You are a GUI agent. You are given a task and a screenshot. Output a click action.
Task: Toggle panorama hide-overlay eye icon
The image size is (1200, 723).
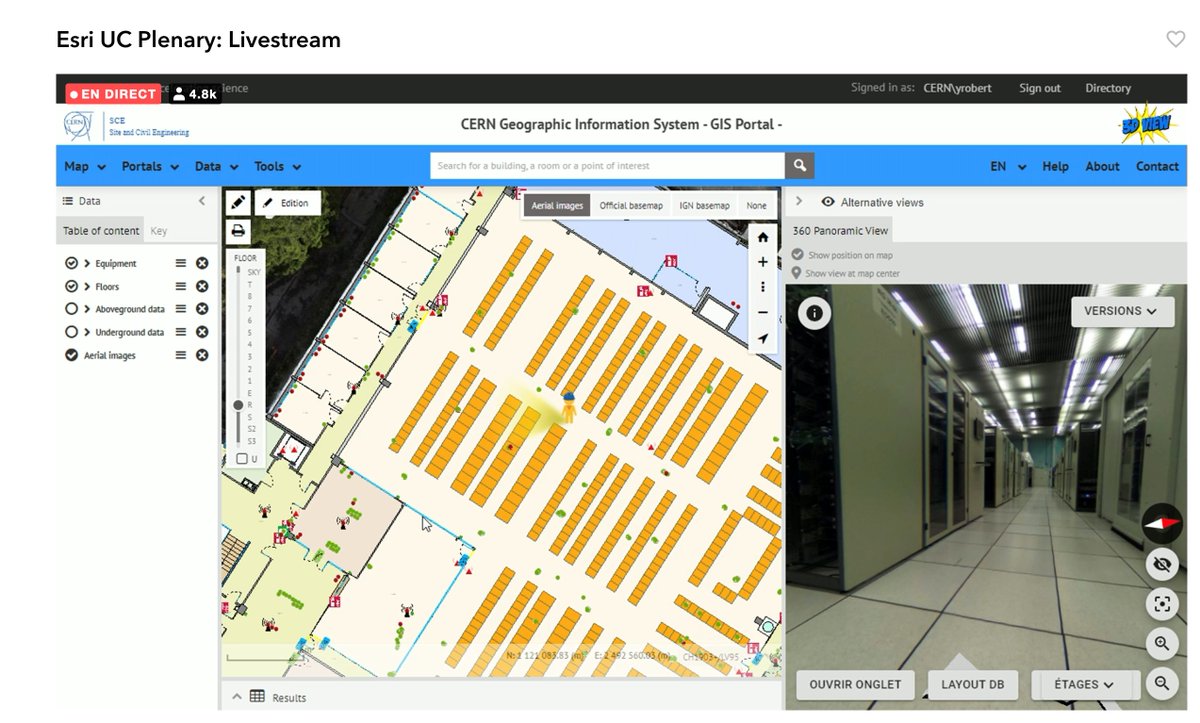1161,564
